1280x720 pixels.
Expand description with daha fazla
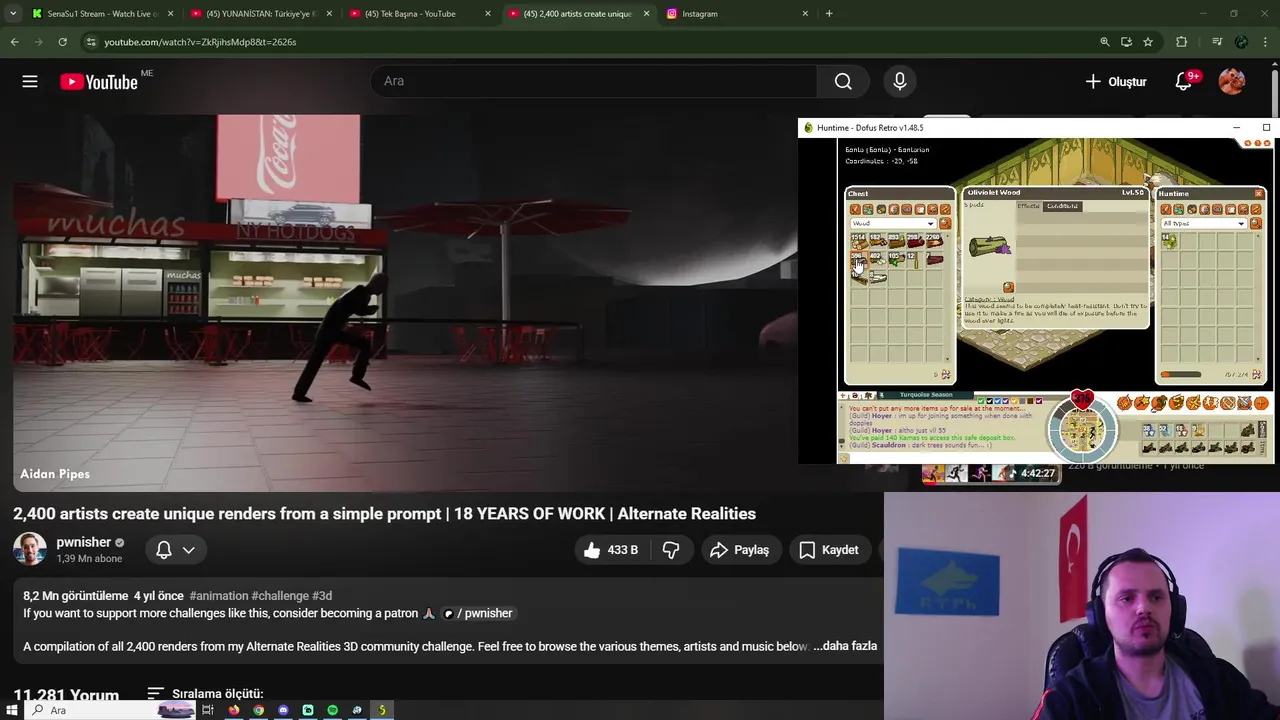click(845, 646)
